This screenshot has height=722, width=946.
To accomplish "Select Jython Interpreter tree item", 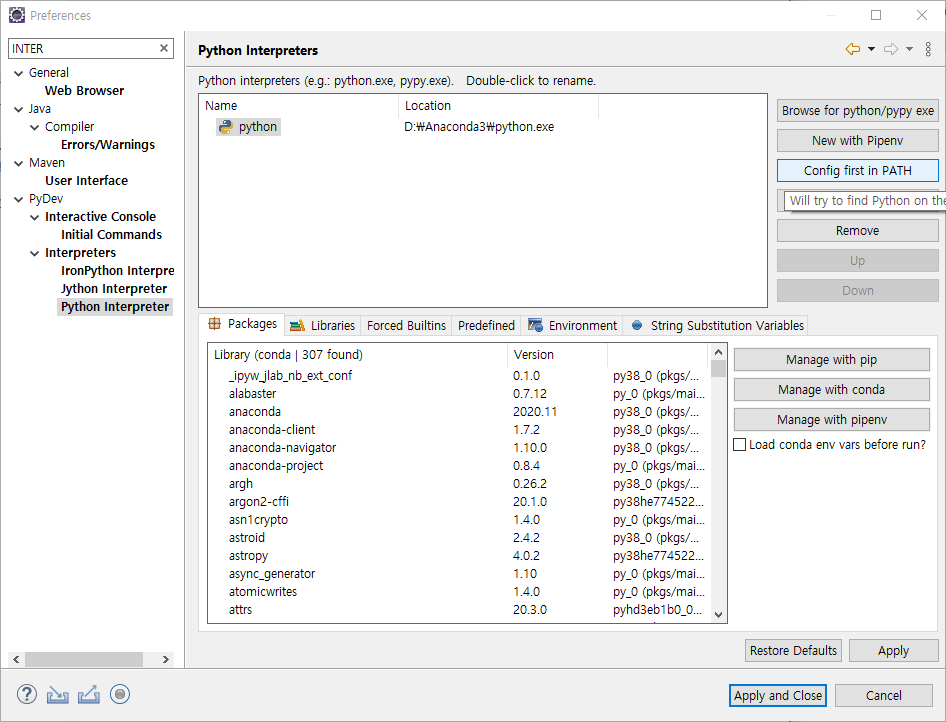I will pos(113,289).
